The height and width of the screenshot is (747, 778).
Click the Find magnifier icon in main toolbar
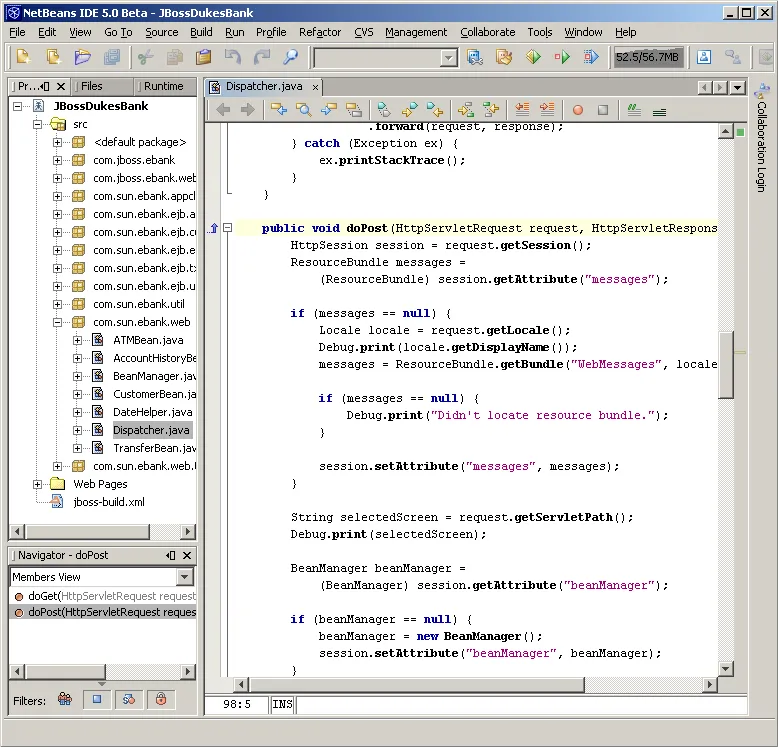coord(291,57)
